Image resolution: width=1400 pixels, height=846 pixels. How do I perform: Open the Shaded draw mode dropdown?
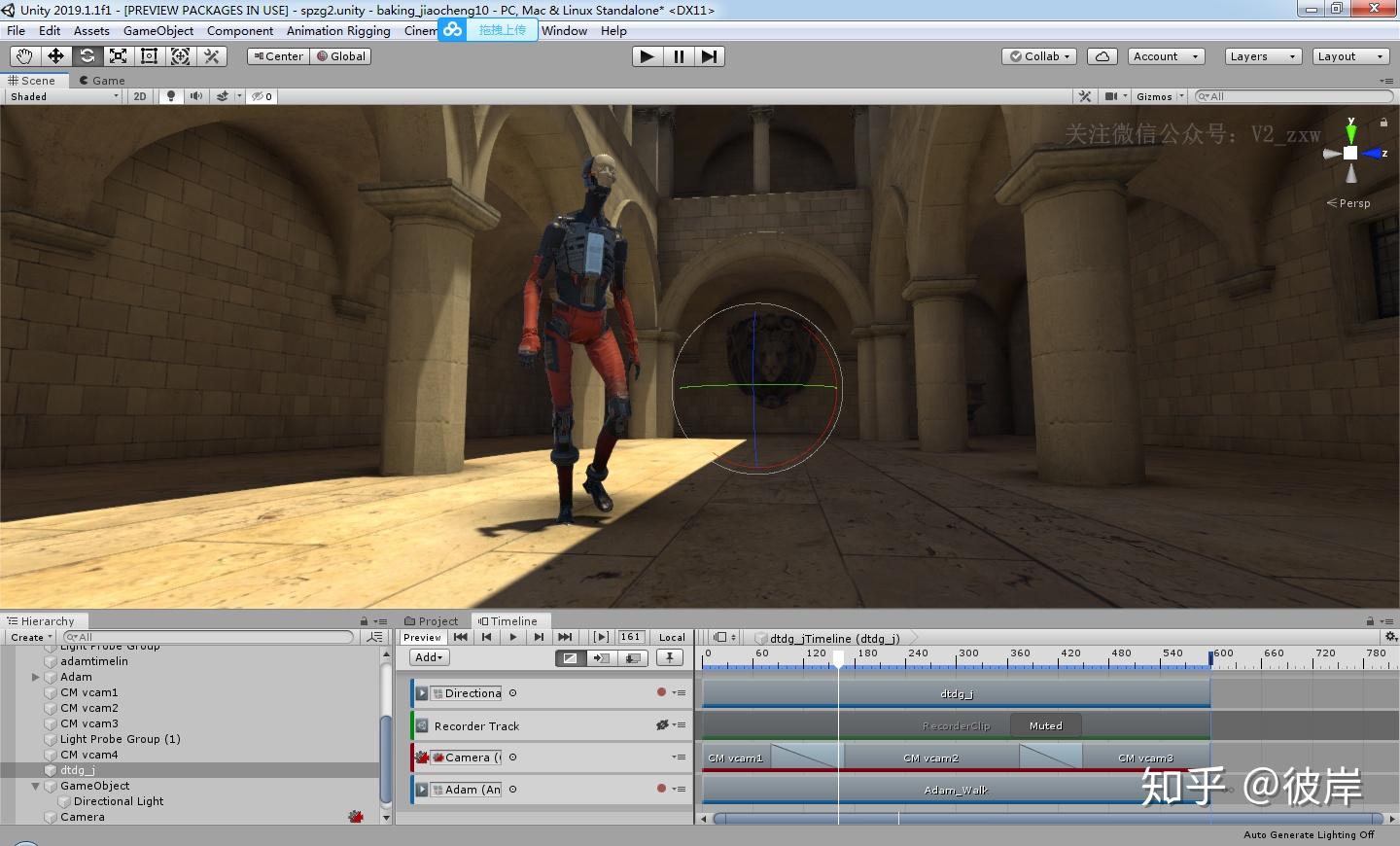64,96
